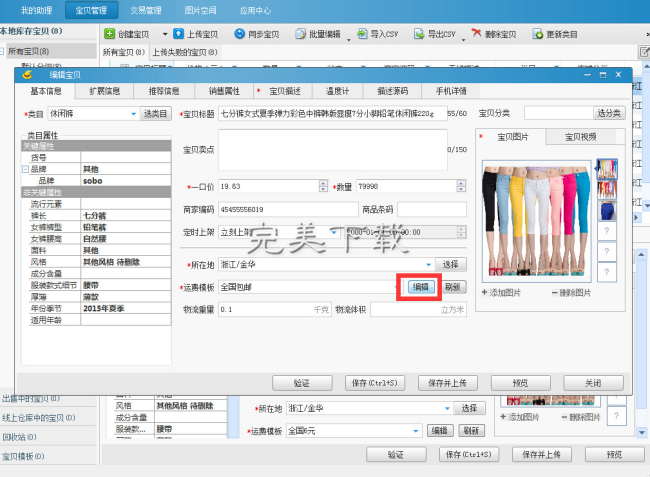Image resolution: width=650 pixels, height=477 pixels.
Task: Switch to the 推荐信息 tab
Action: [164, 91]
